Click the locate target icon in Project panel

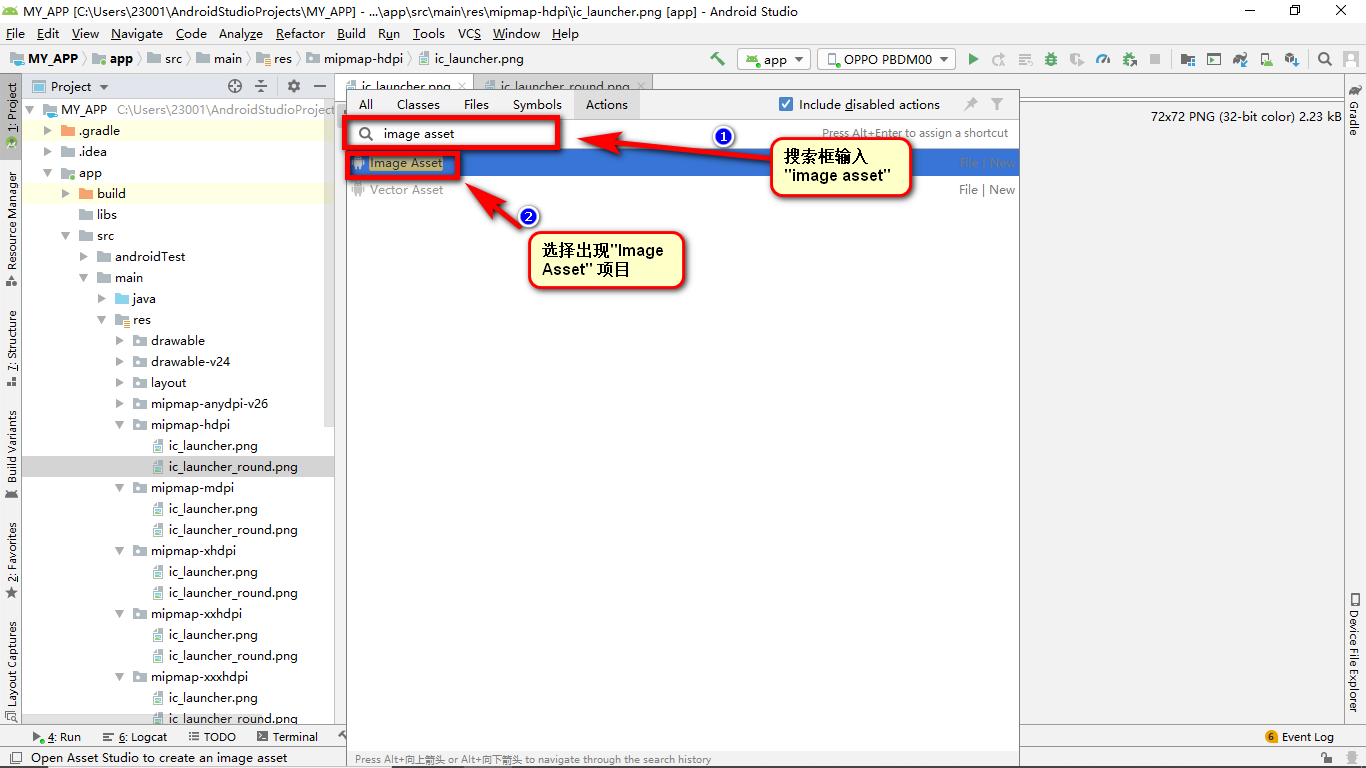point(235,86)
